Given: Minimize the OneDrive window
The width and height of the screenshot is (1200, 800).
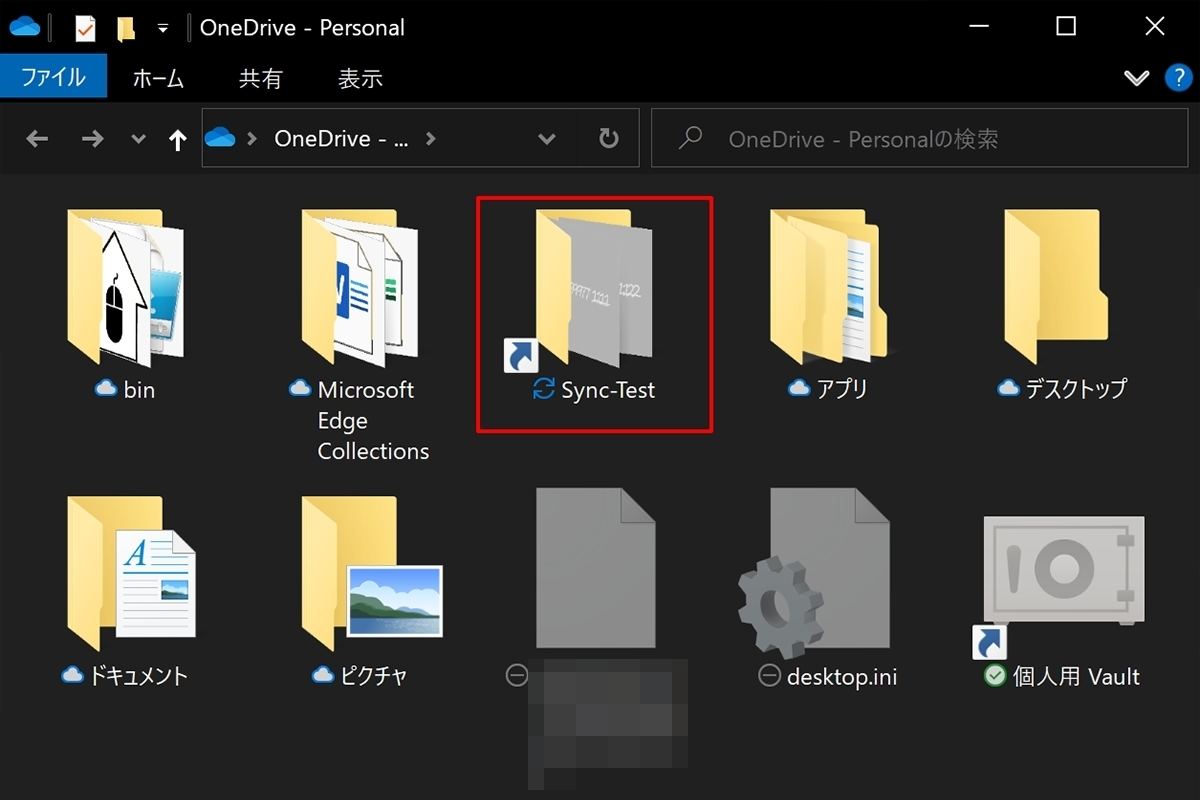Looking at the screenshot, I should tap(979, 27).
